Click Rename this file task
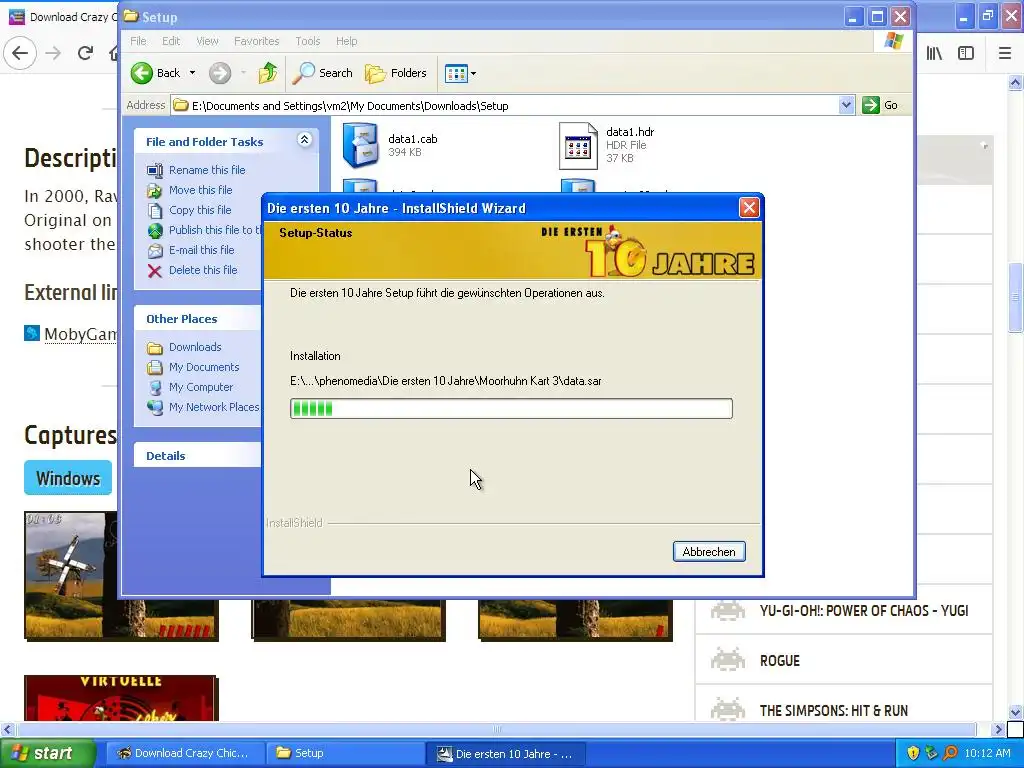 [x=207, y=170]
